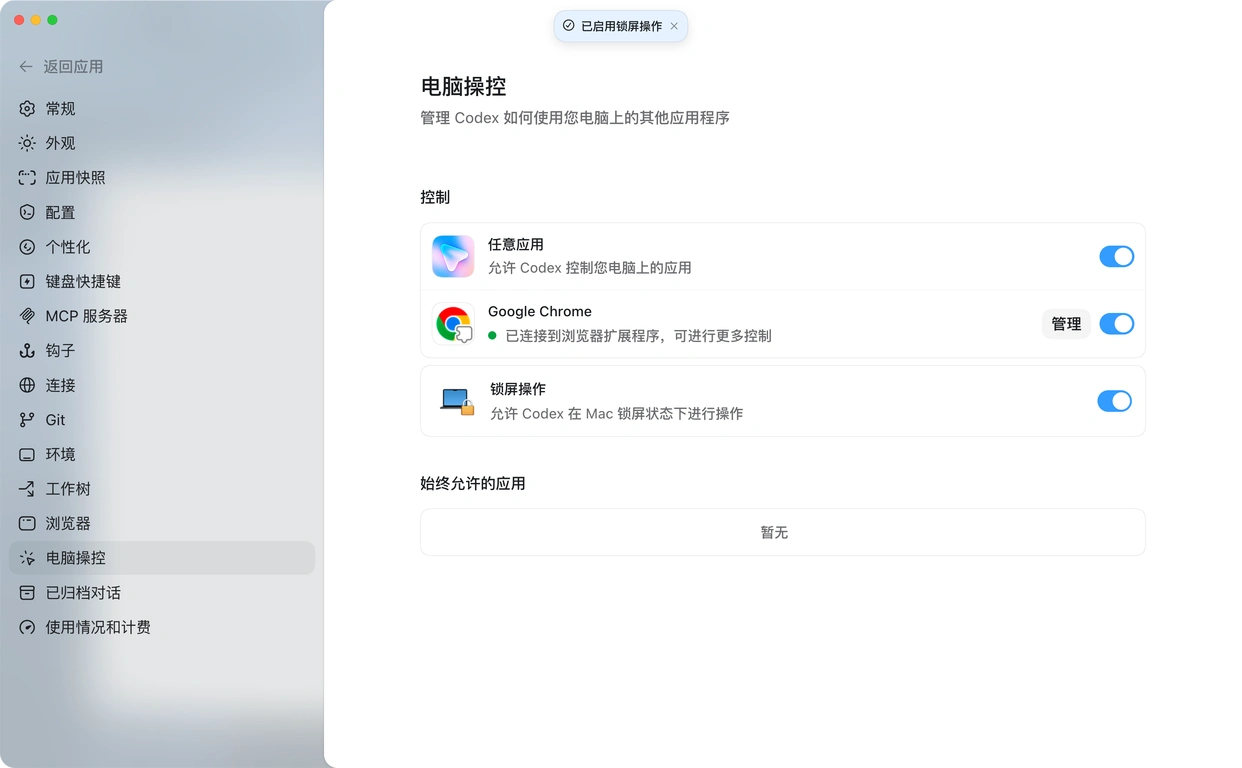Click the 电脑操控 page heading
This screenshot has width=1242, height=768.
pyautogui.click(x=463, y=86)
